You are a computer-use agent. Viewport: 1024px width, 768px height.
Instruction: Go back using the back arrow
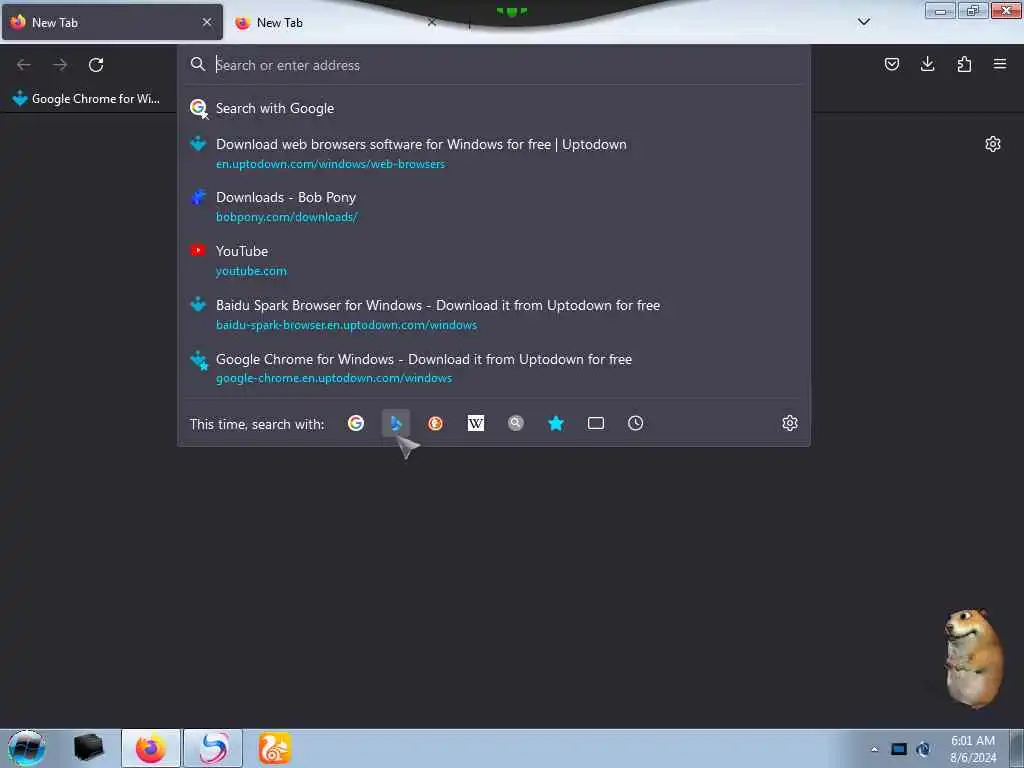(x=24, y=65)
